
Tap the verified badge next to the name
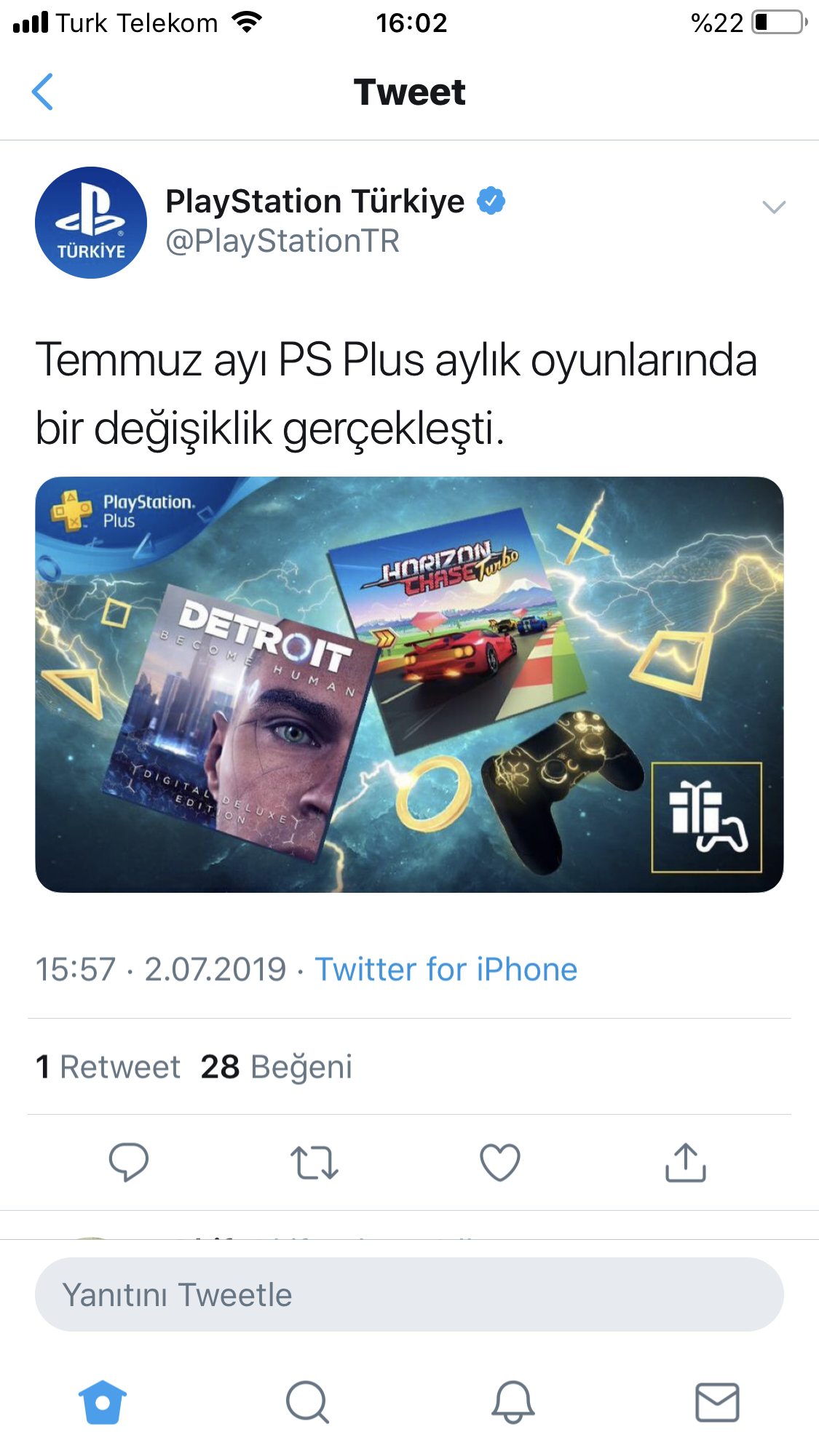tap(491, 201)
